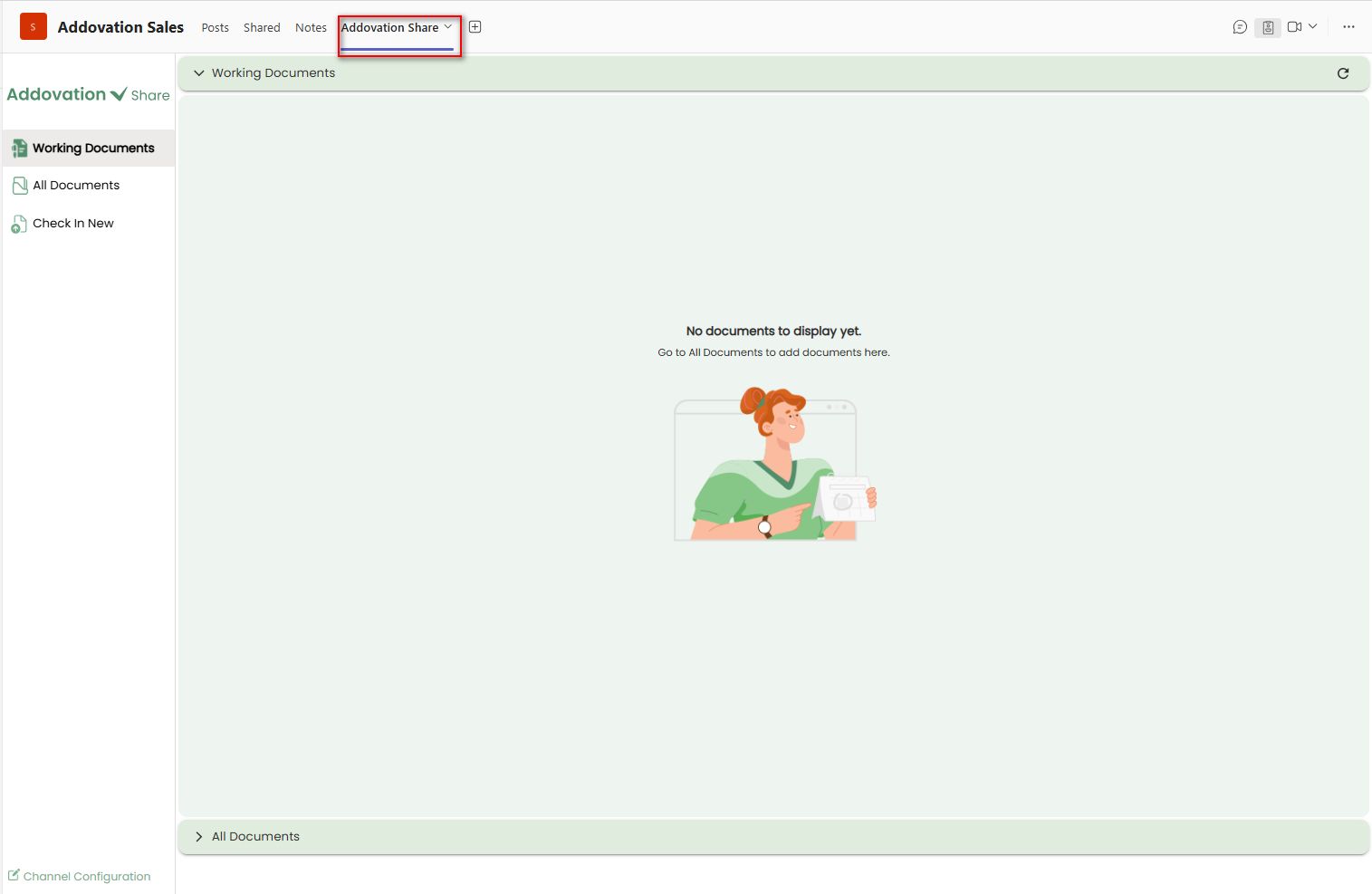Add a new tab with the plus icon
1372x894 pixels.
point(475,27)
